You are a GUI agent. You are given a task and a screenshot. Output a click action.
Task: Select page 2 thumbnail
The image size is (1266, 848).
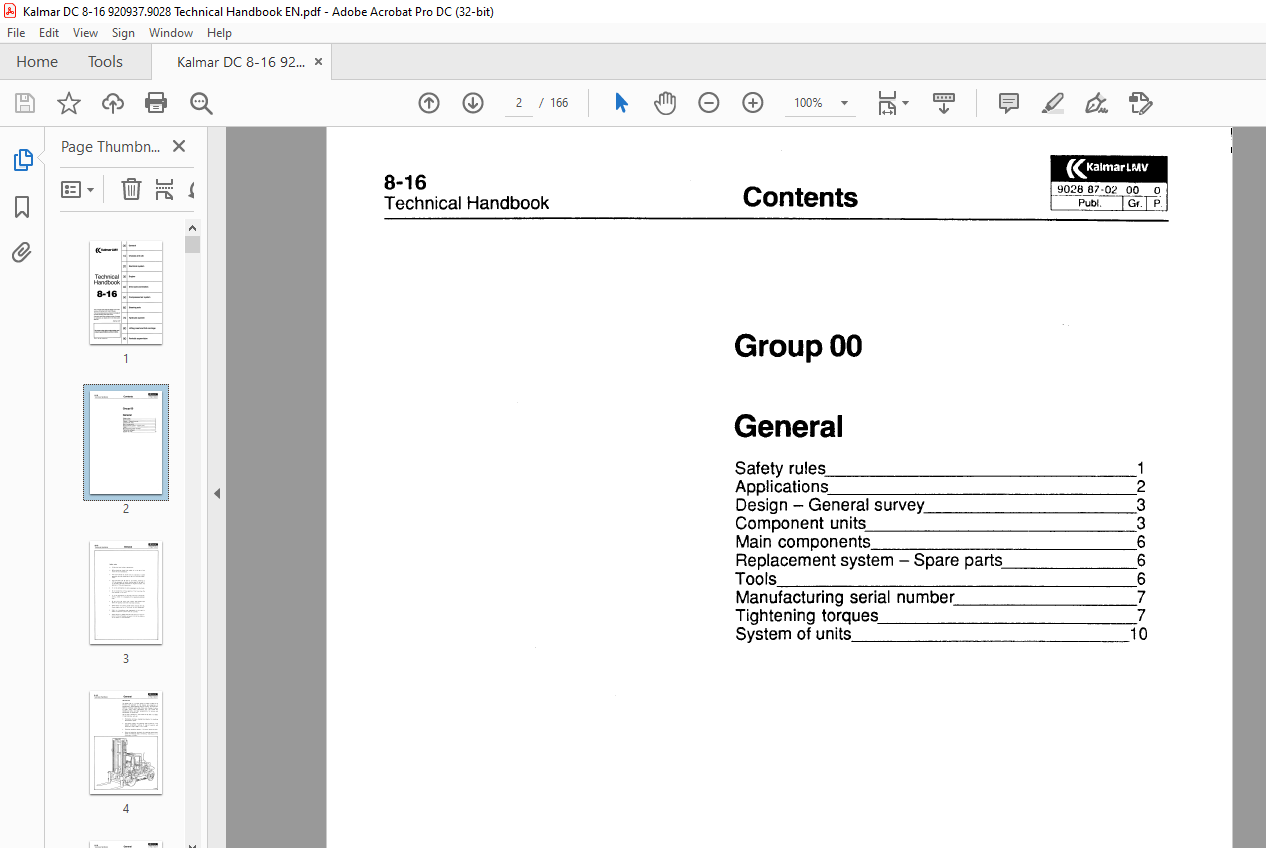coord(126,442)
